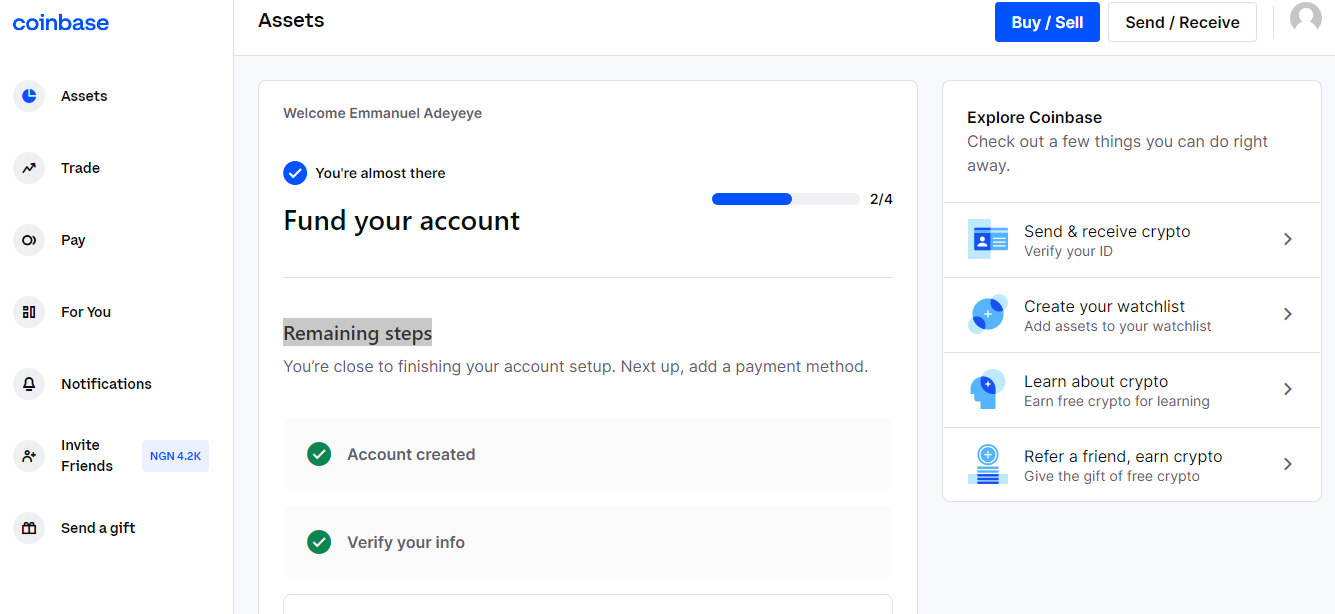Click Give the gift of free crypto text
Image resolution: width=1335 pixels, height=614 pixels.
[x=1112, y=476]
